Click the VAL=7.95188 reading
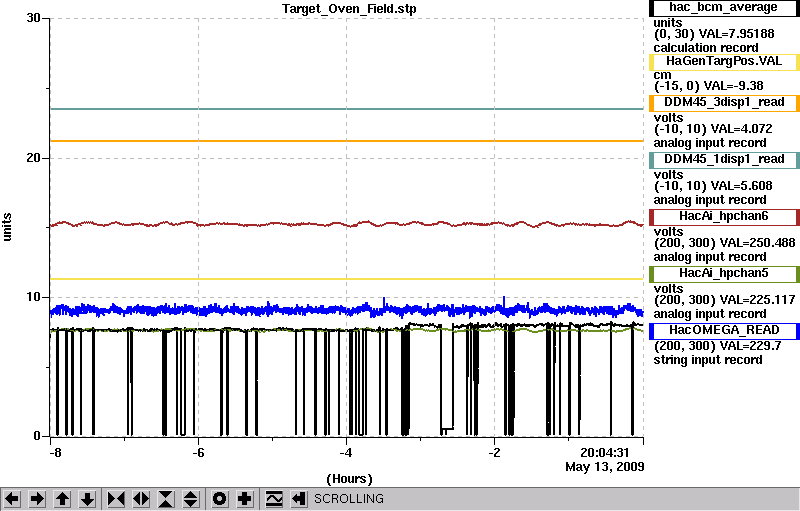Viewport: 800px width, 511px height. point(736,34)
